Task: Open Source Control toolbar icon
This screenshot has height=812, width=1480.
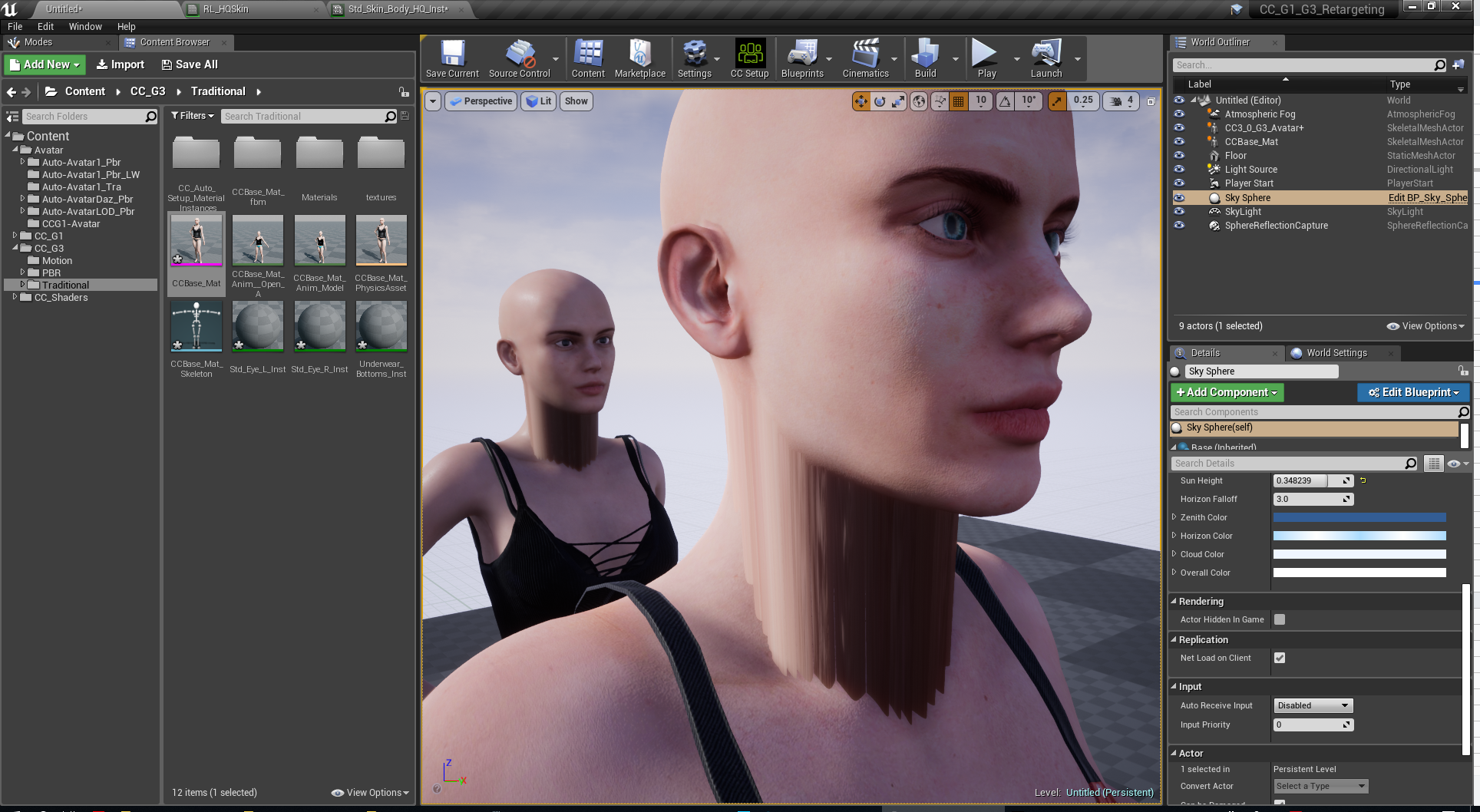Action: [x=520, y=58]
